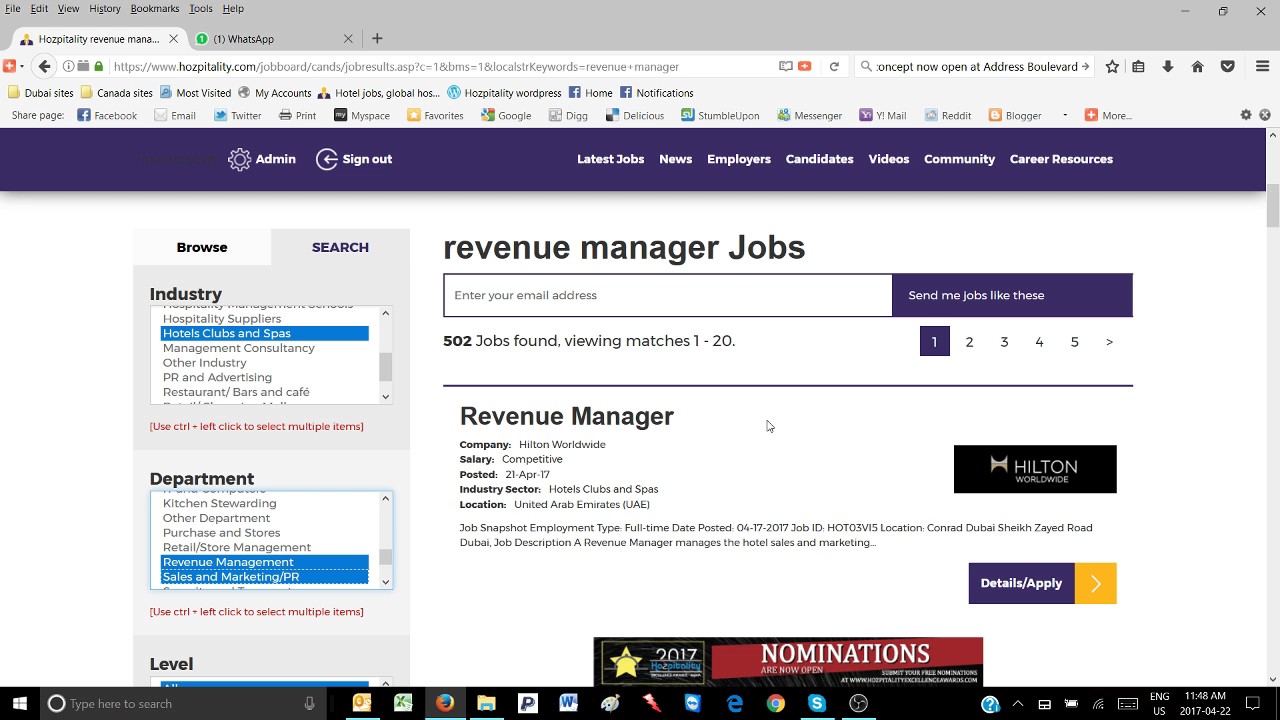This screenshot has width=1280, height=720.
Task: Open the Revenue Manager job title
Action: [567, 416]
